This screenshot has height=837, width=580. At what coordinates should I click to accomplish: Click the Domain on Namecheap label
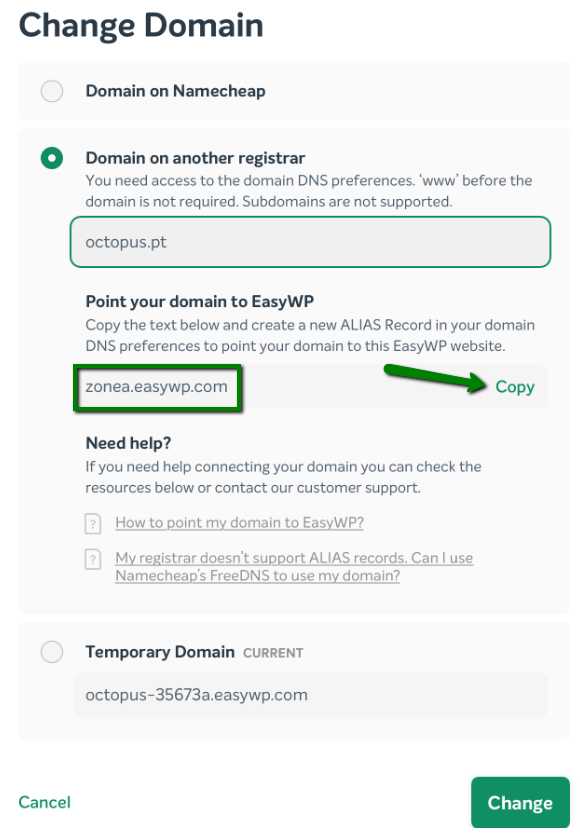click(176, 91)
